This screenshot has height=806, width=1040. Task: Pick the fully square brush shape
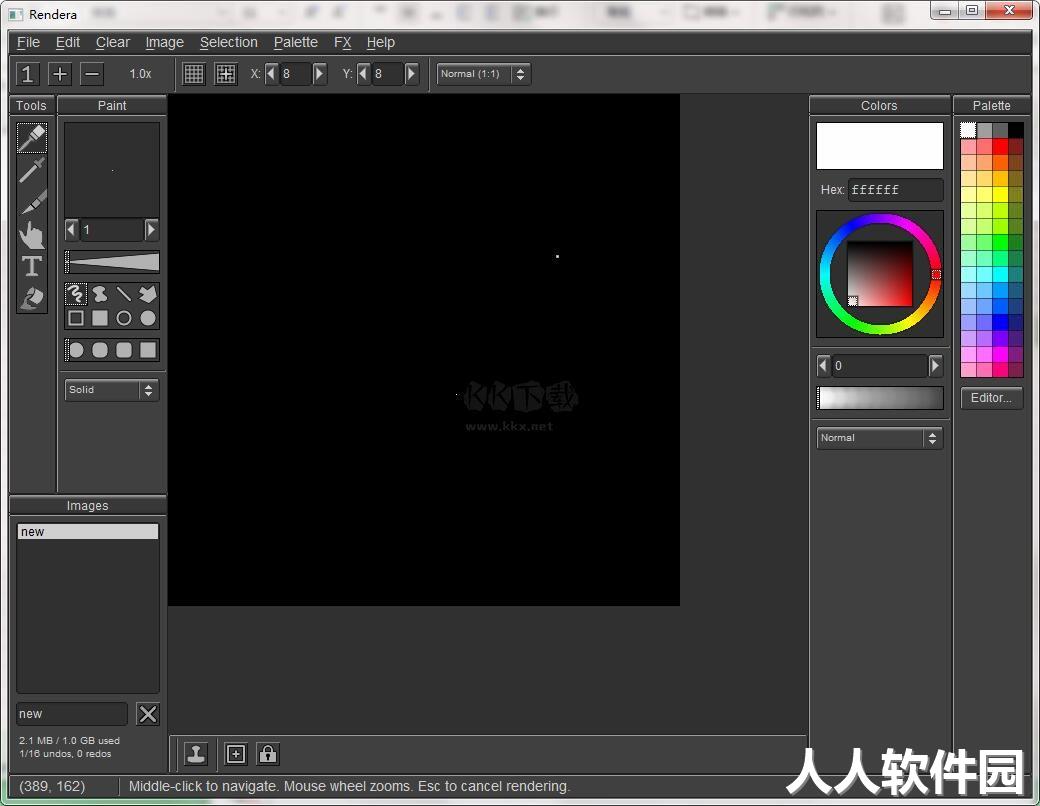[148, 350]
